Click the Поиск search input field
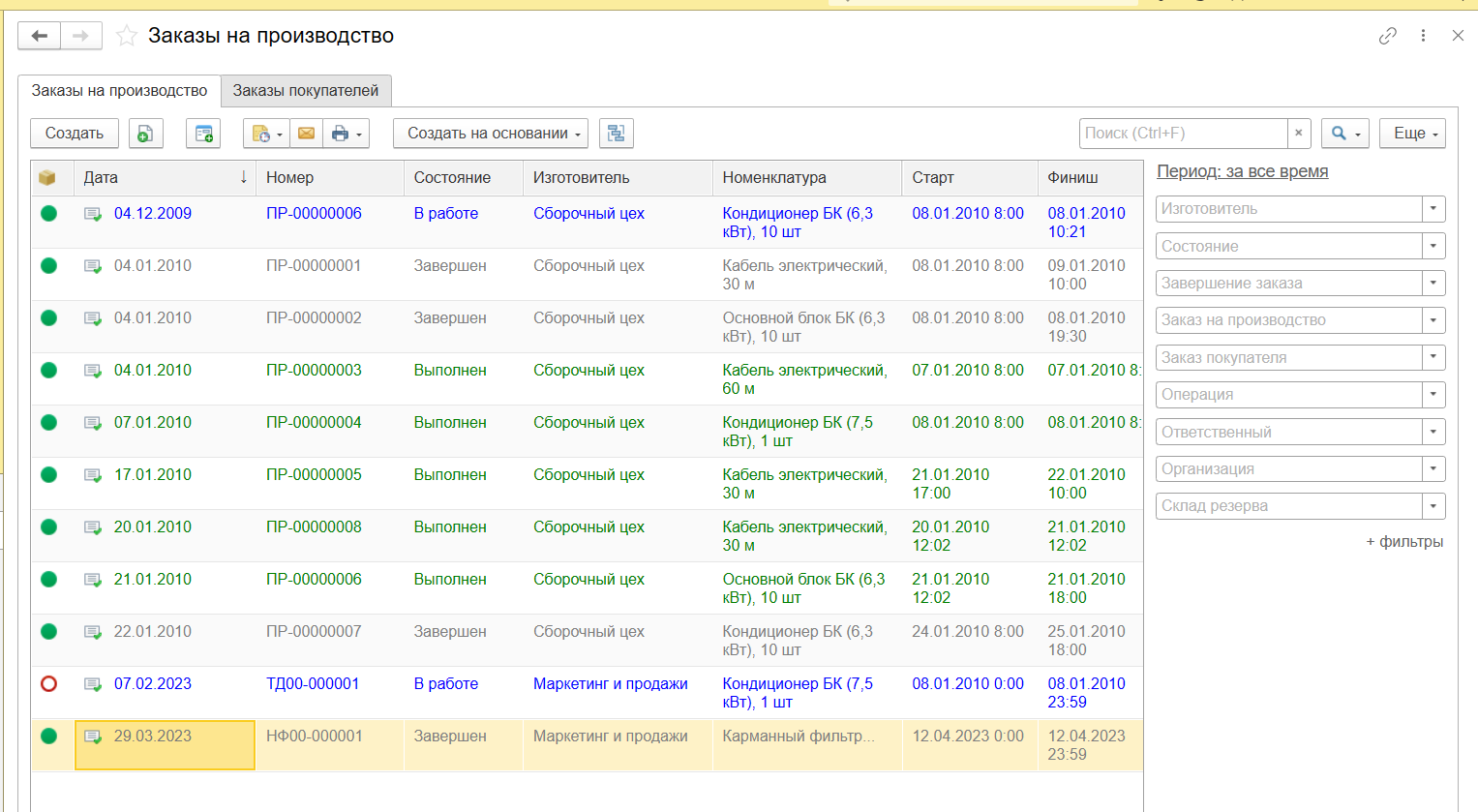The width and height of the screenshot is (1478, 812). [1183, 134]
